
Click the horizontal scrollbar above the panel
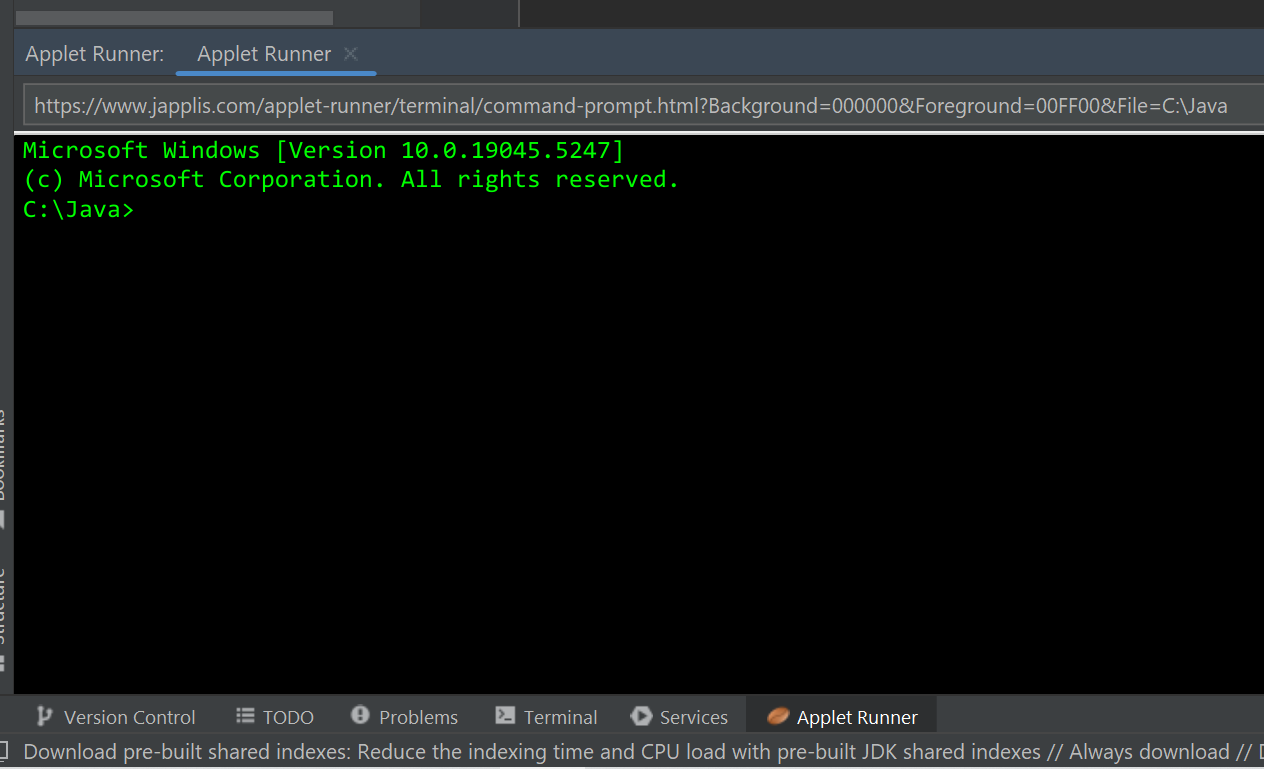point(174,18)
